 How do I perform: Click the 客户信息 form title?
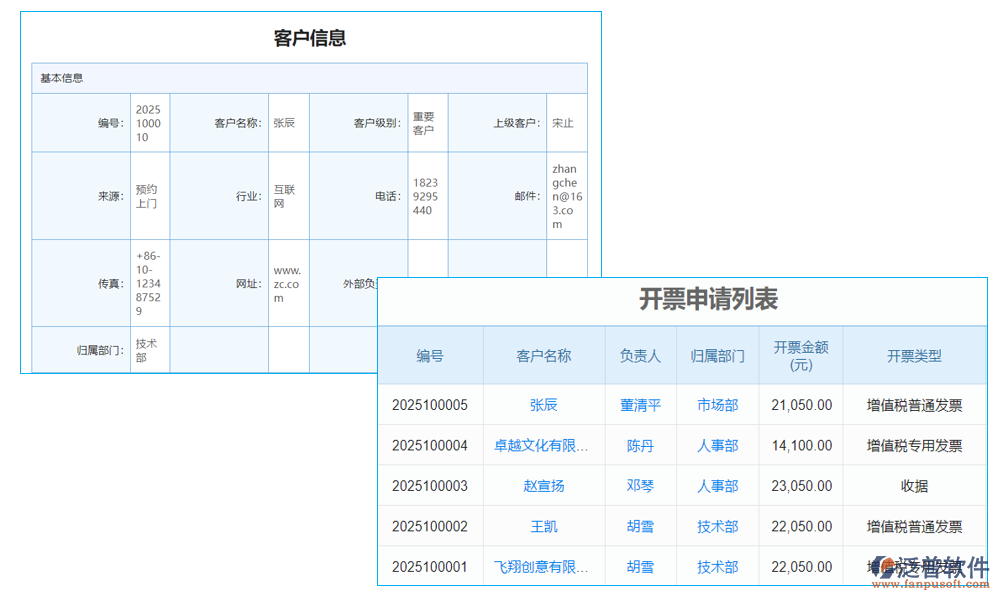(x=309, y=38)
